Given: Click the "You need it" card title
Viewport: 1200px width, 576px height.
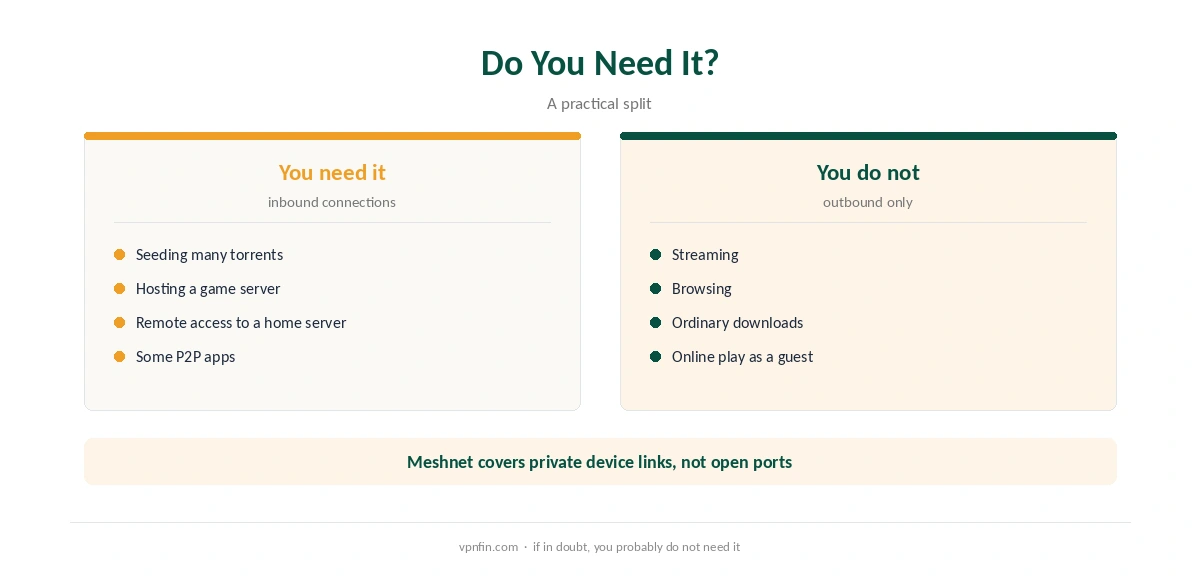Looking at the screenshot, I should (332, 172).
